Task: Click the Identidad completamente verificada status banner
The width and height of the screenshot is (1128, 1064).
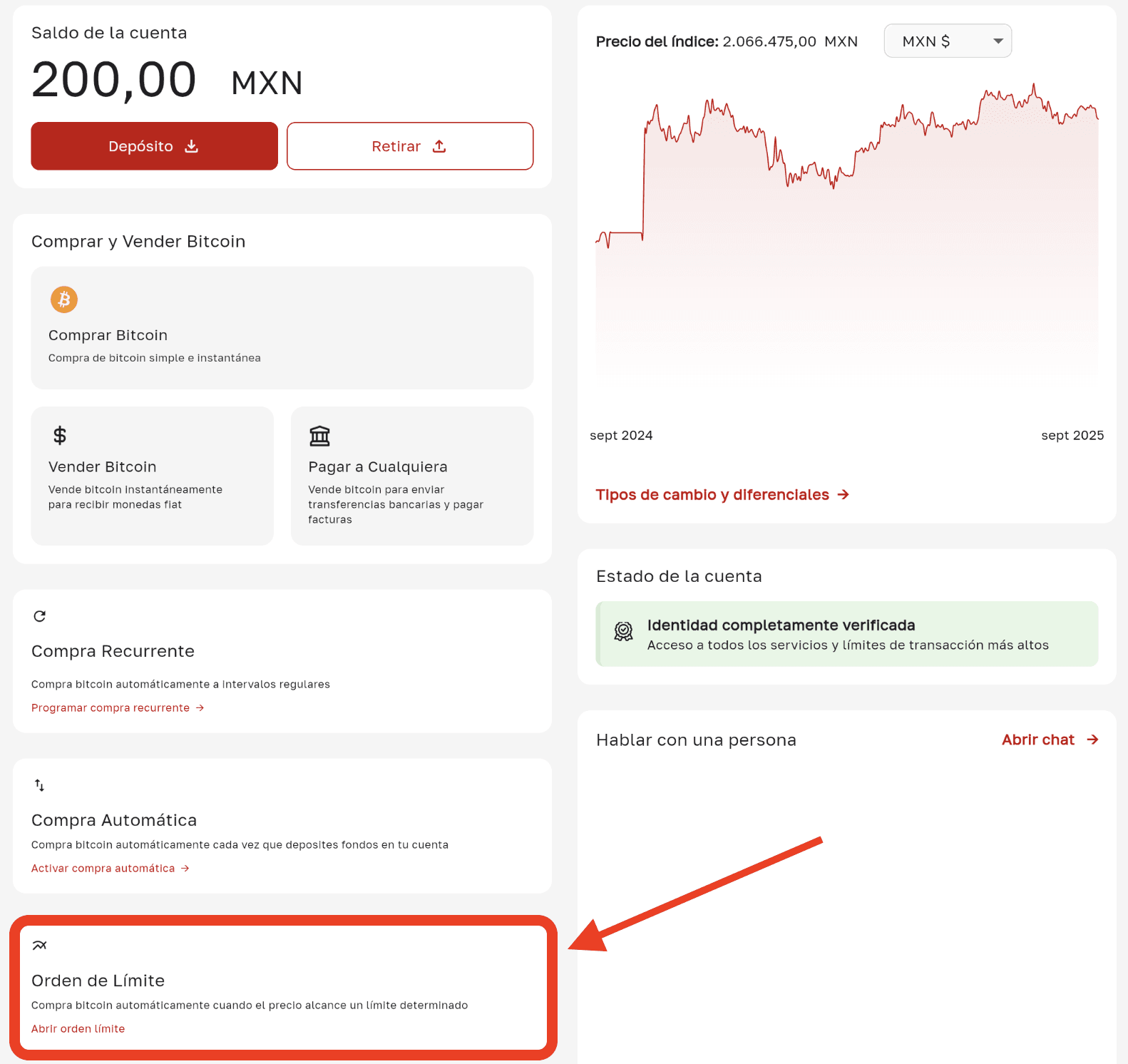Action: [847, 634]
